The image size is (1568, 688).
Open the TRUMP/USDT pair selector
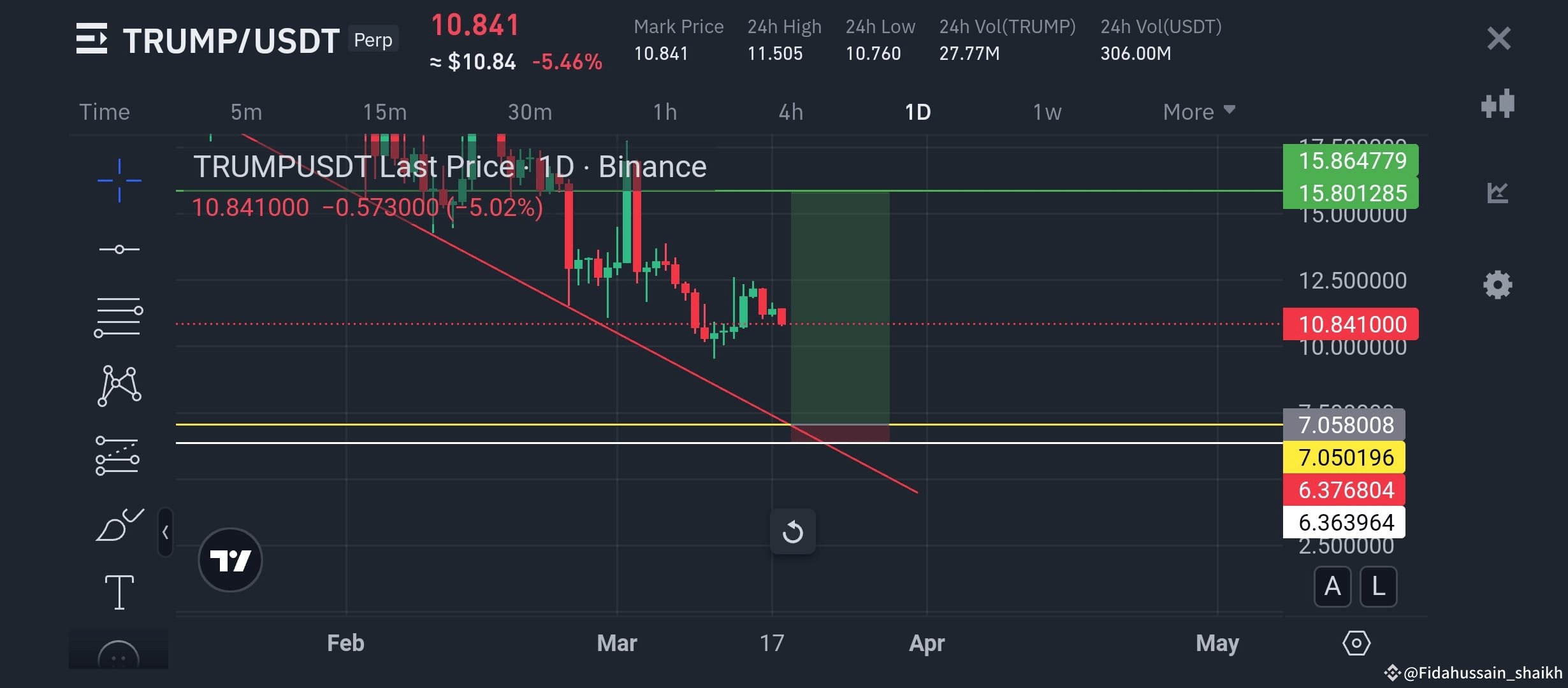[231, 41]
